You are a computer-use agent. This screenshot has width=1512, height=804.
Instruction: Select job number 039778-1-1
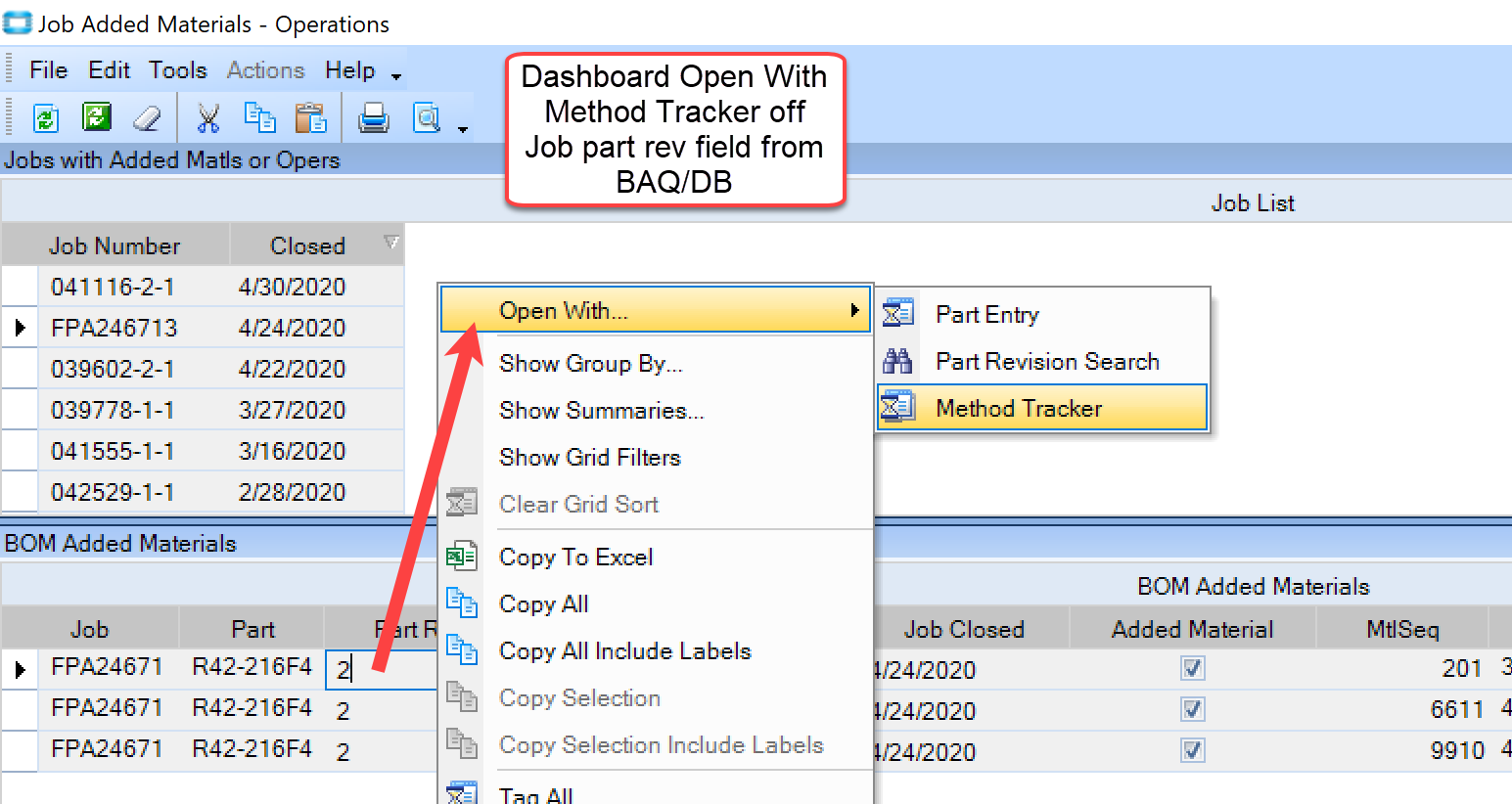click(x=113, y=410)
